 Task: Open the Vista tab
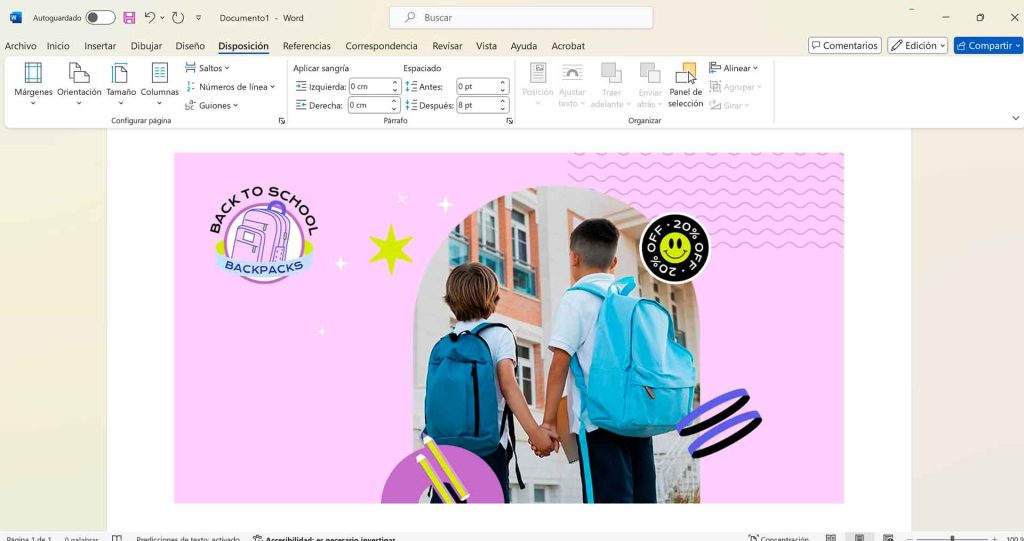(487, 46)
